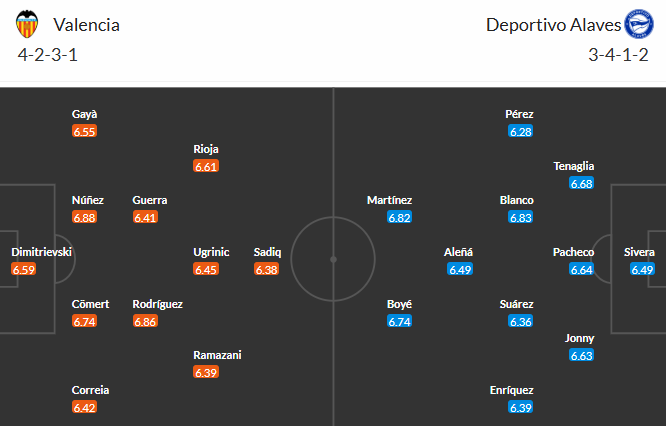Select Alaves forward Martínez
This screenshot has height=426, width=666.
point(389,200)
